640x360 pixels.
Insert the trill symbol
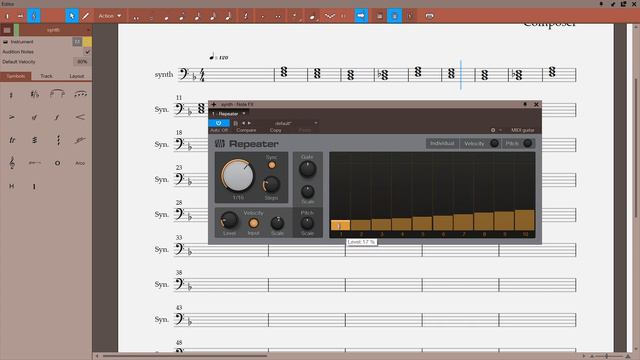point(11,140)
